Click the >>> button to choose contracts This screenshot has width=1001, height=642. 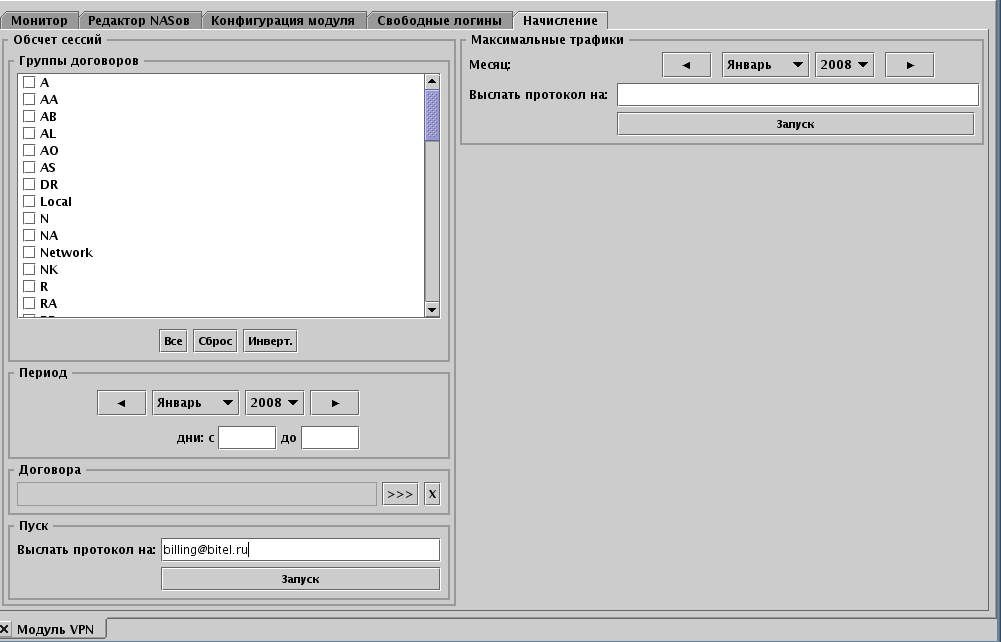pos(400,494)
